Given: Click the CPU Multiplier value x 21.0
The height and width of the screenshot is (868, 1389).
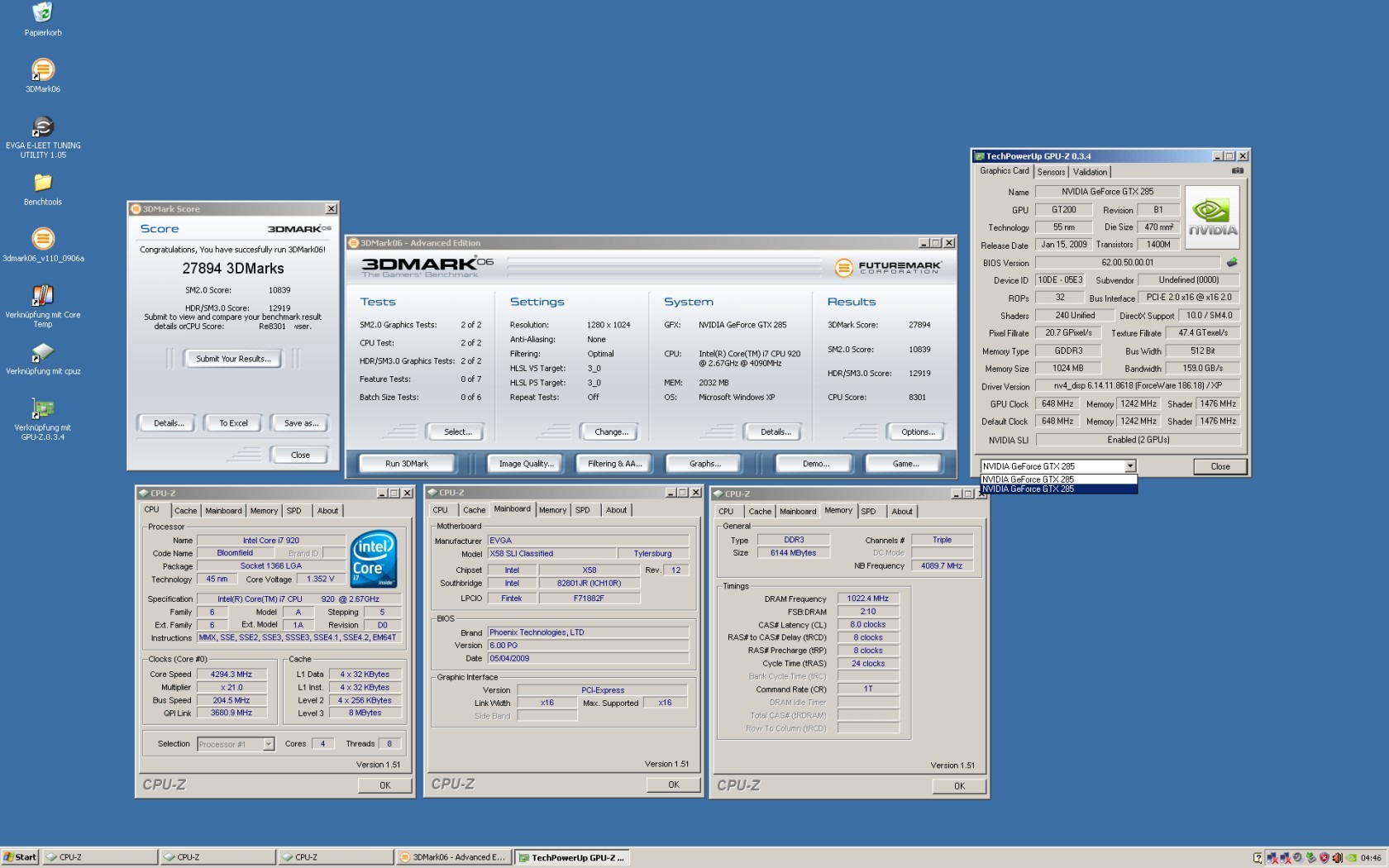Looking at the screenshot, I should tap(231, 687).
